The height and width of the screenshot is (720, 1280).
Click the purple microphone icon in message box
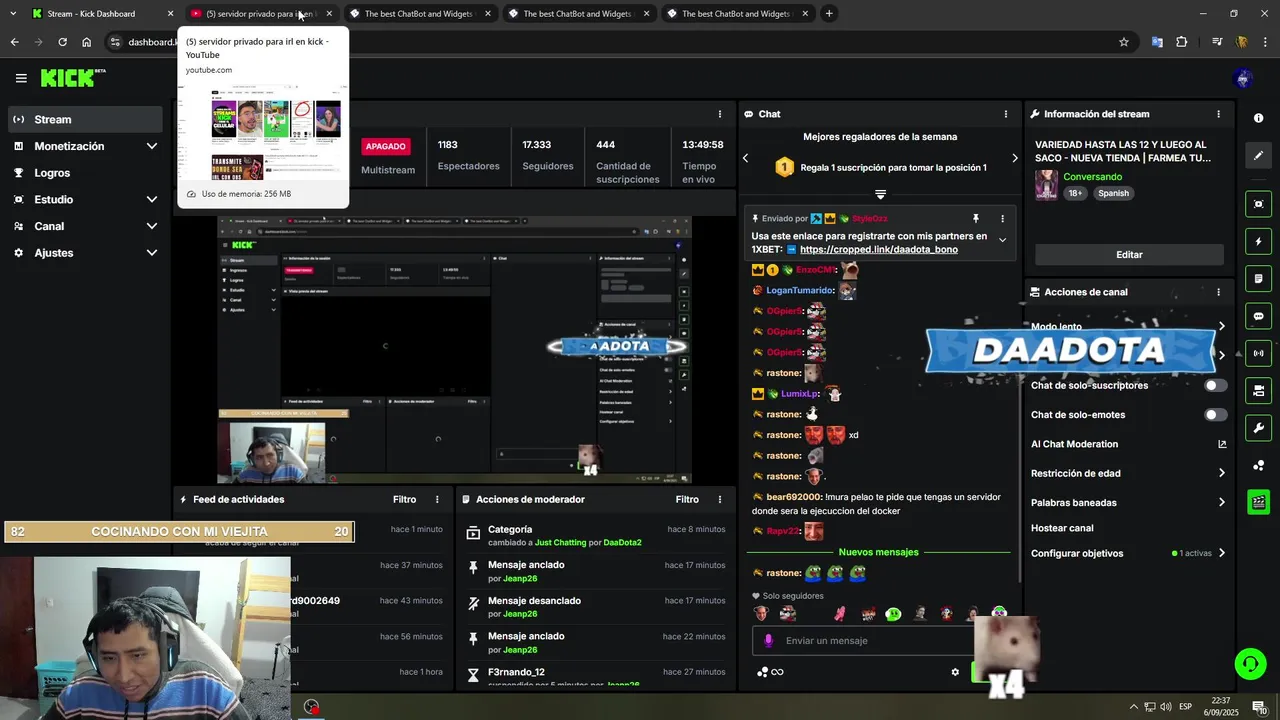coord(768,641)
